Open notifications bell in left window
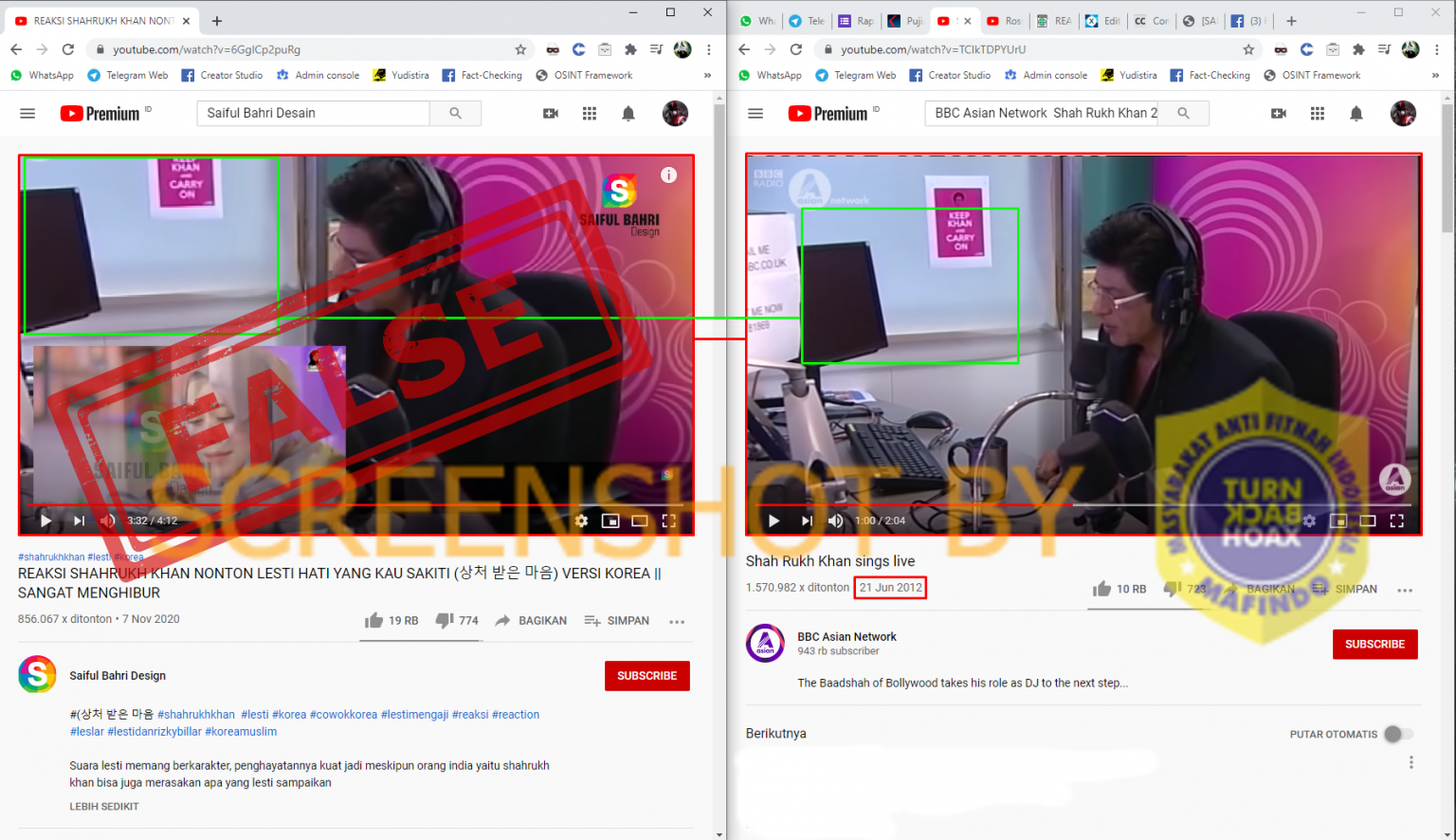Image resolution: width=1456 pixels, height=840 pixels. point(628,114)
